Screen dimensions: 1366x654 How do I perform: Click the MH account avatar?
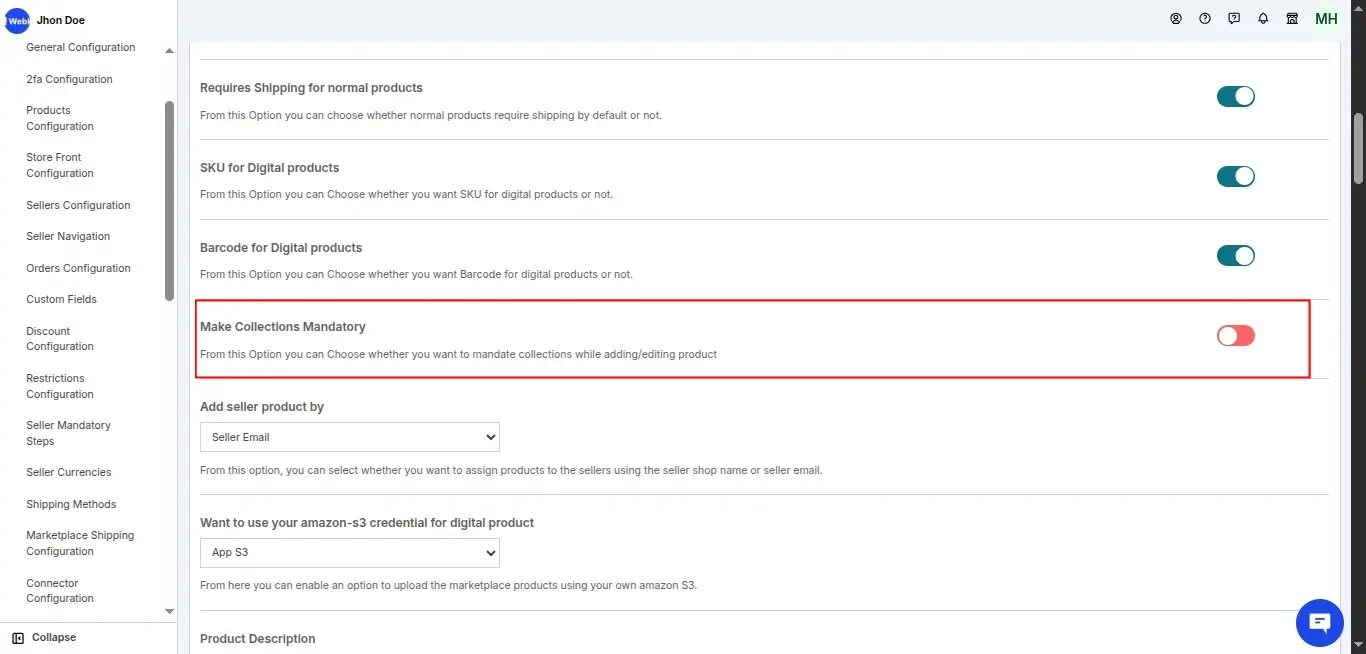coord(1326,19)
